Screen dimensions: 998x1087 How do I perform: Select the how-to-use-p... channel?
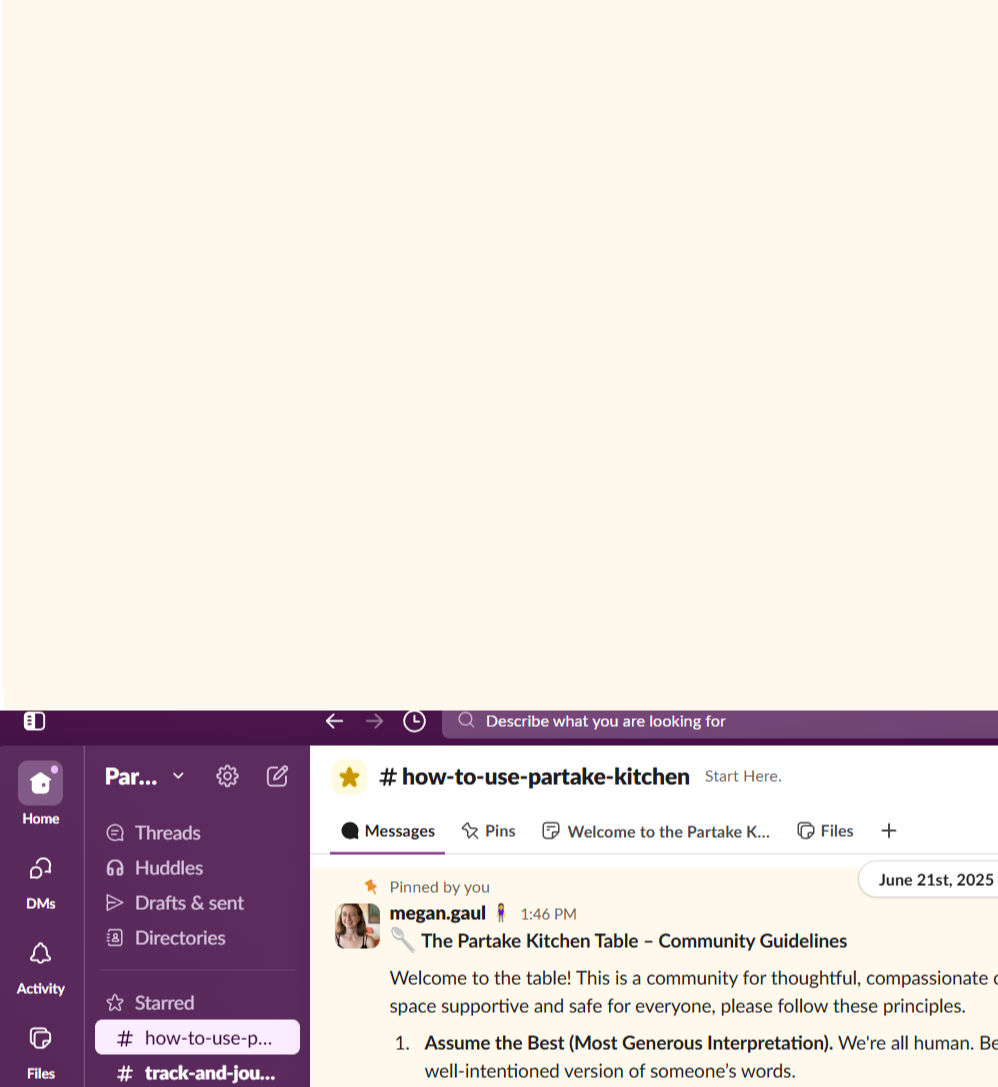(x=198, y=1037)
